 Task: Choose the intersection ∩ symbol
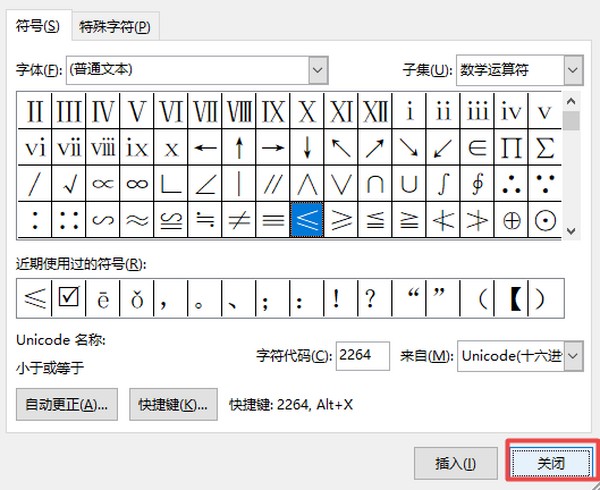(x=375, y=184)
